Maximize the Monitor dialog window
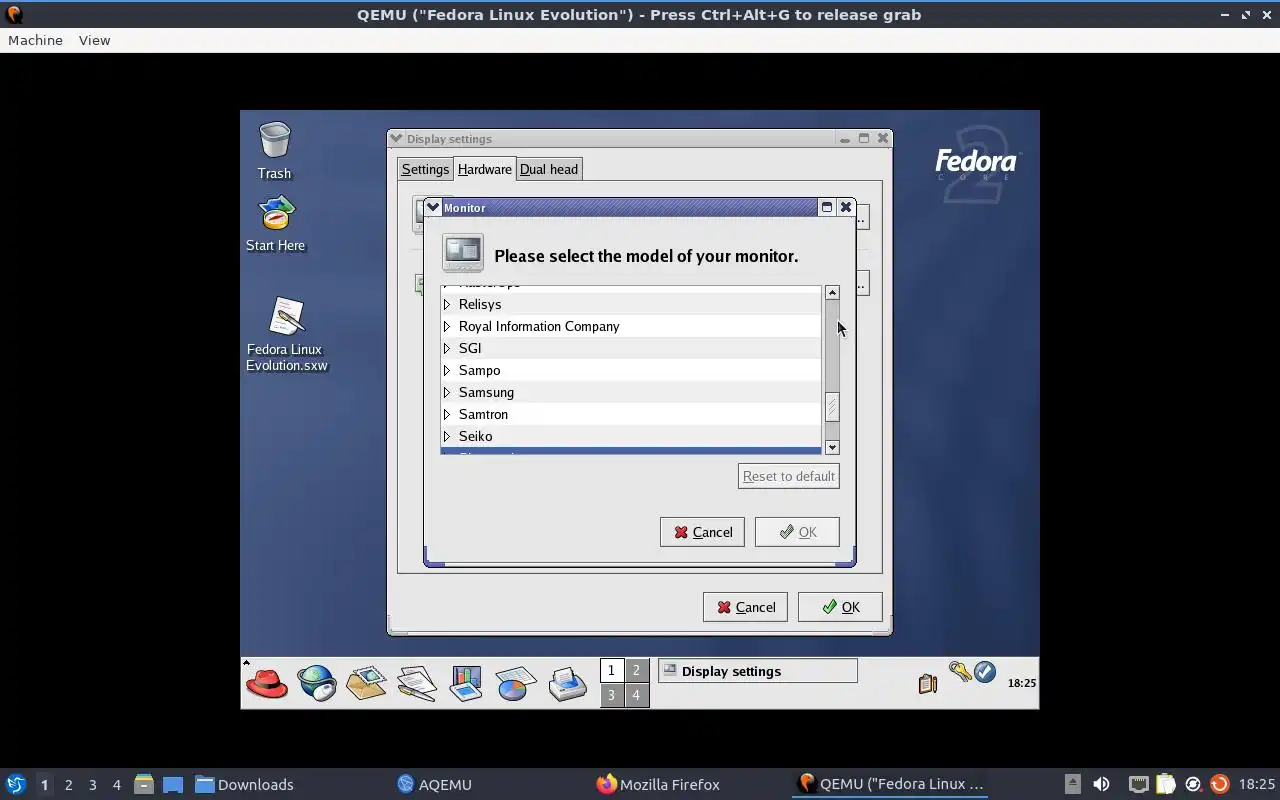1280x800 pixels. coord(826,207)
